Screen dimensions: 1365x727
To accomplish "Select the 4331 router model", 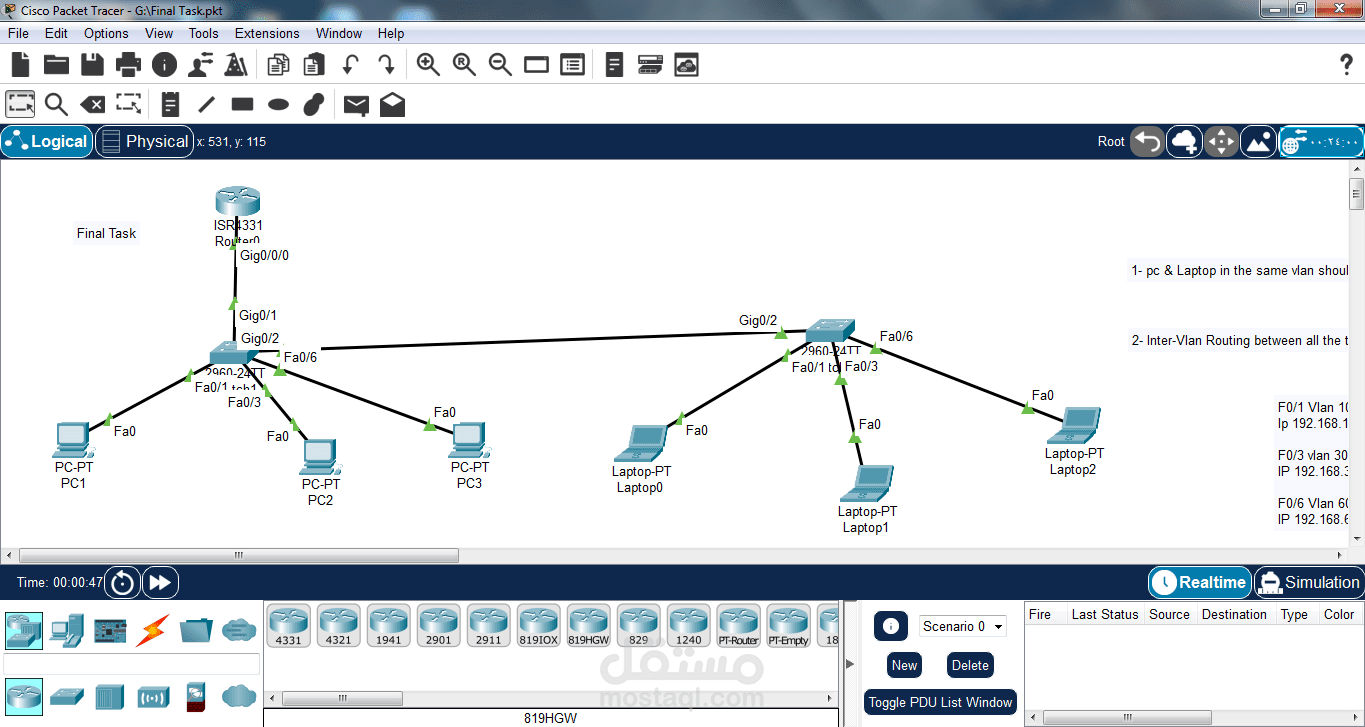I will [288, 627].
